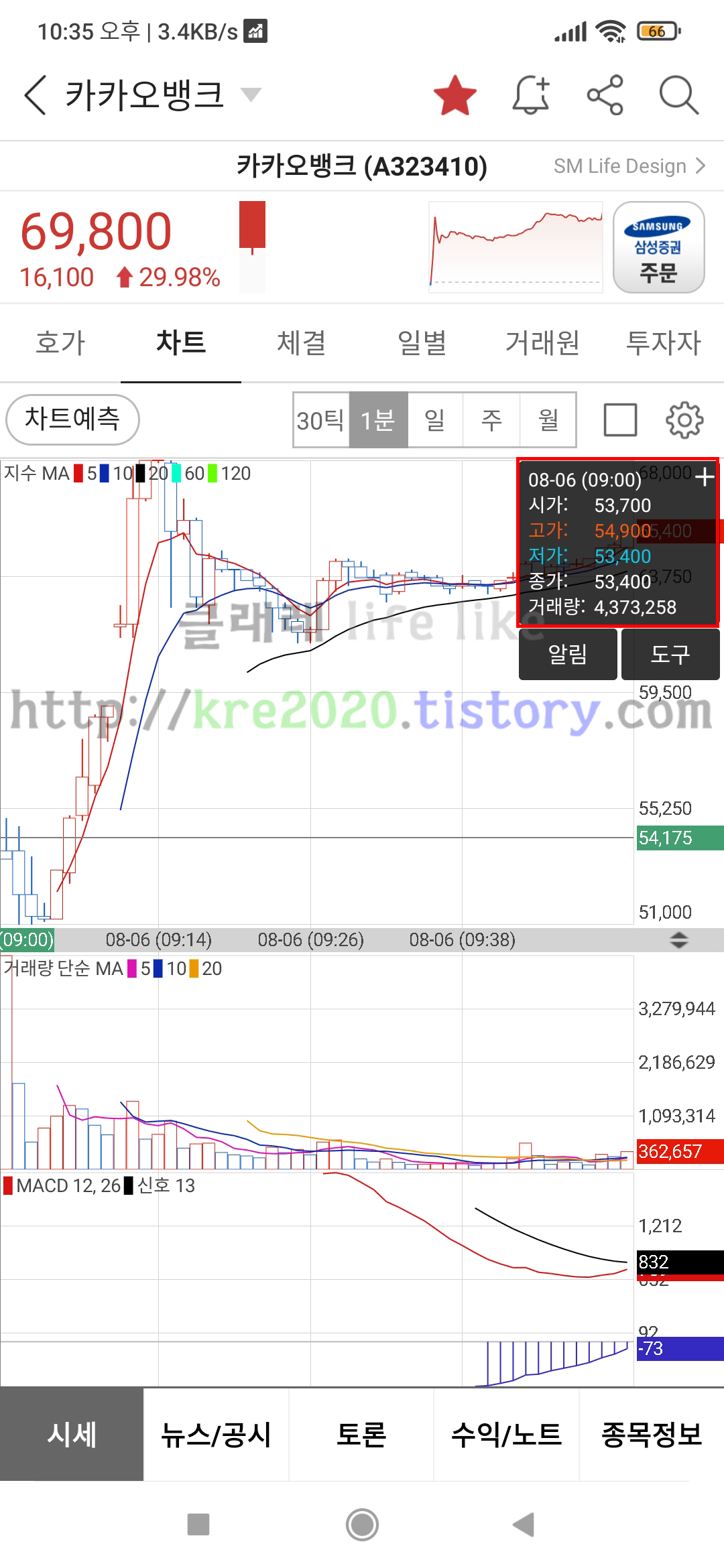Tap the 거래량 단순 MA indicator label

[x=63, y=969]
